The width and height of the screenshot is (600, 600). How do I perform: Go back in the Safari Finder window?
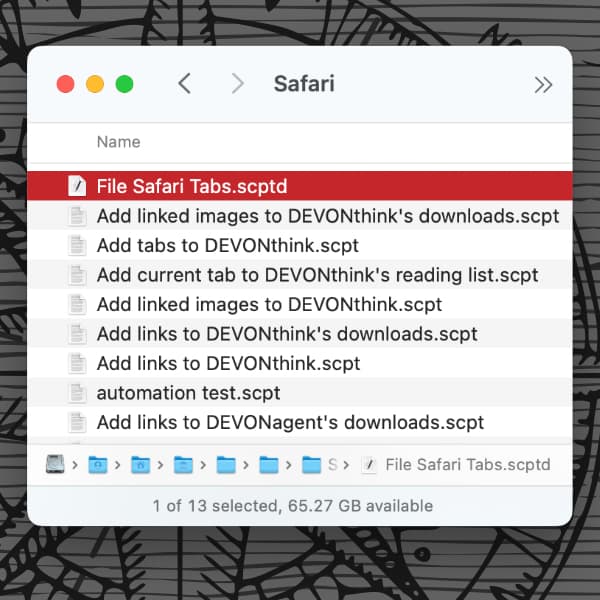pos(184,84)
